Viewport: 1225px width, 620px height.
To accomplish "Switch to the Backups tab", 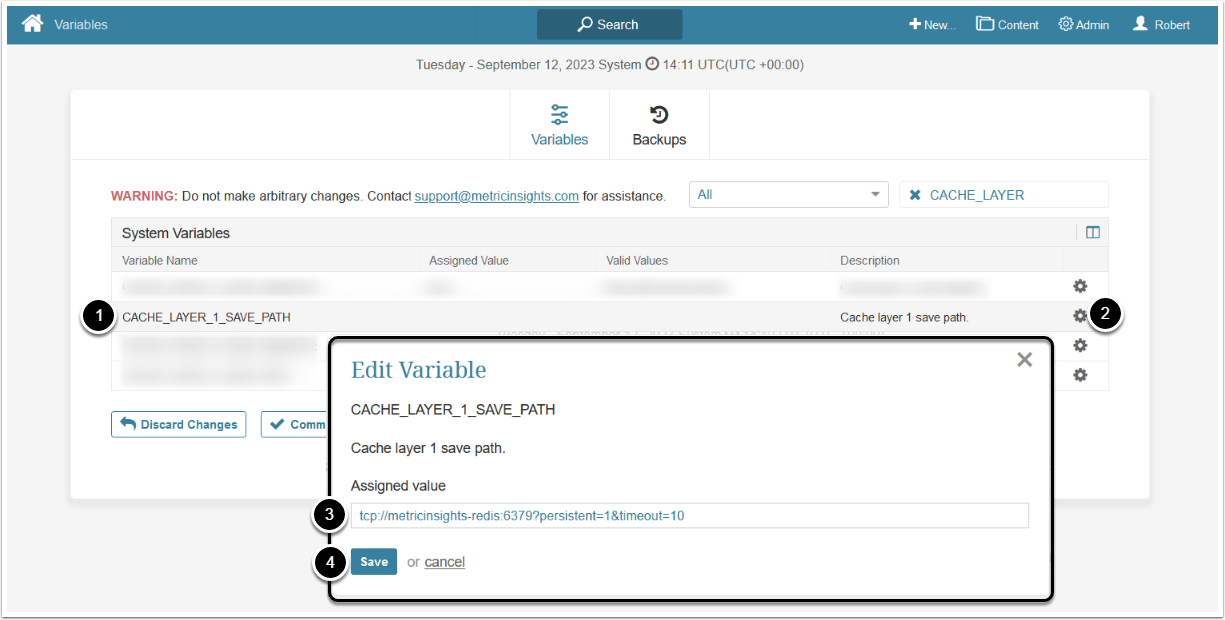I will pyautogui.click(x=659, y=125).
